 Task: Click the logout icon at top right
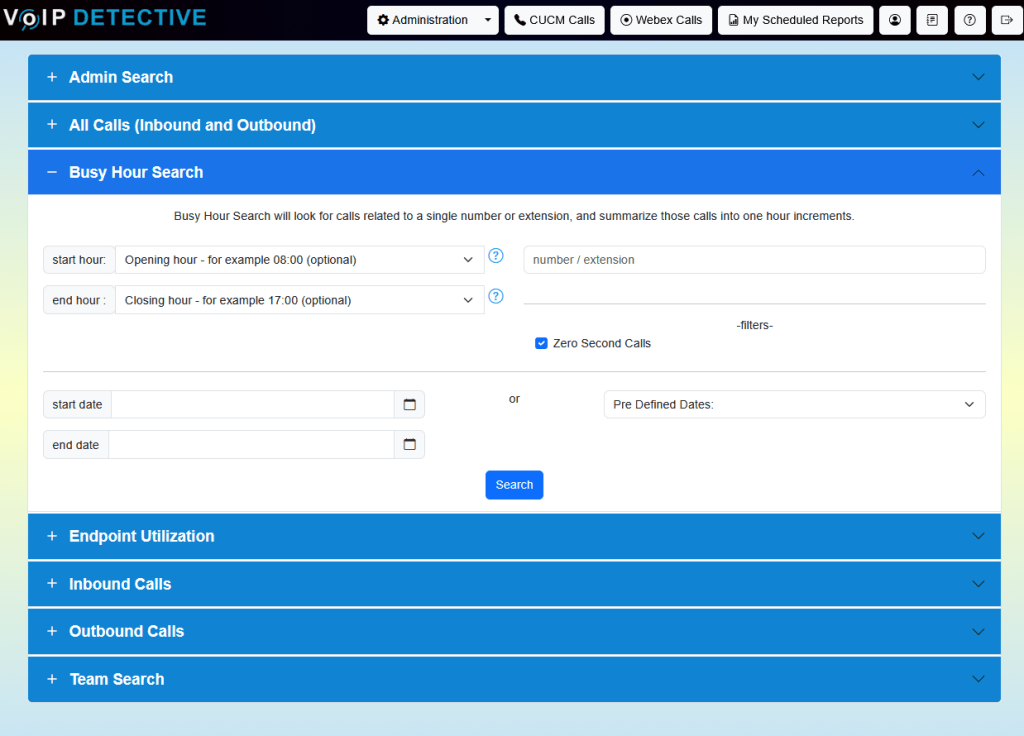(x=1007, y=19)
